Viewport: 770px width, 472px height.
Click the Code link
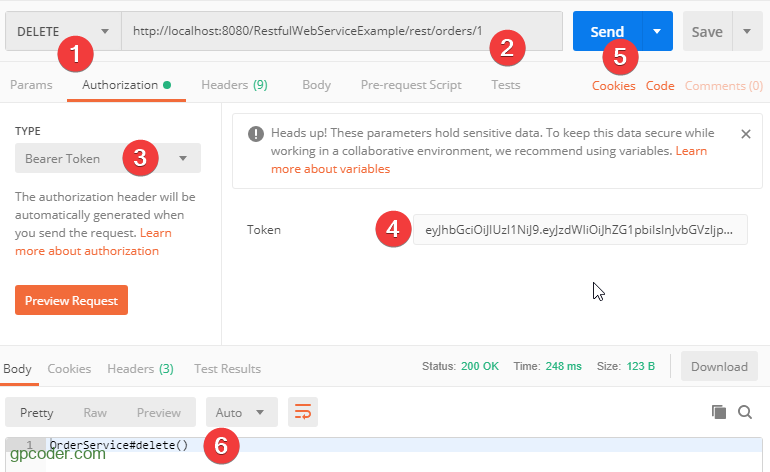pos(660,86)
